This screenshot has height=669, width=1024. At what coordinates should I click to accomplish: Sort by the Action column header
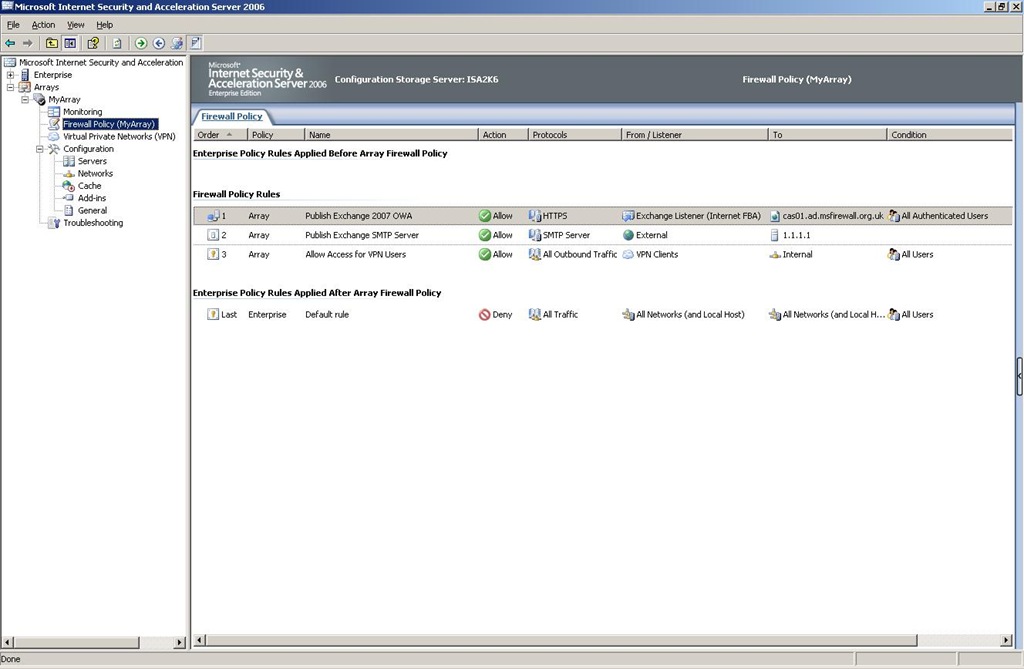coord(503,135)
